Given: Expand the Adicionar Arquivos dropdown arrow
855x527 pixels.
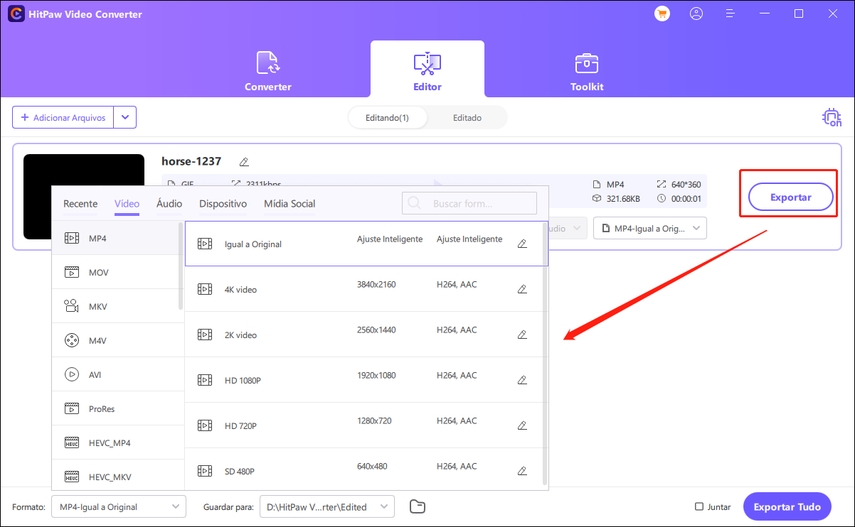Looking at the screenshot, I should pos(125,117).
